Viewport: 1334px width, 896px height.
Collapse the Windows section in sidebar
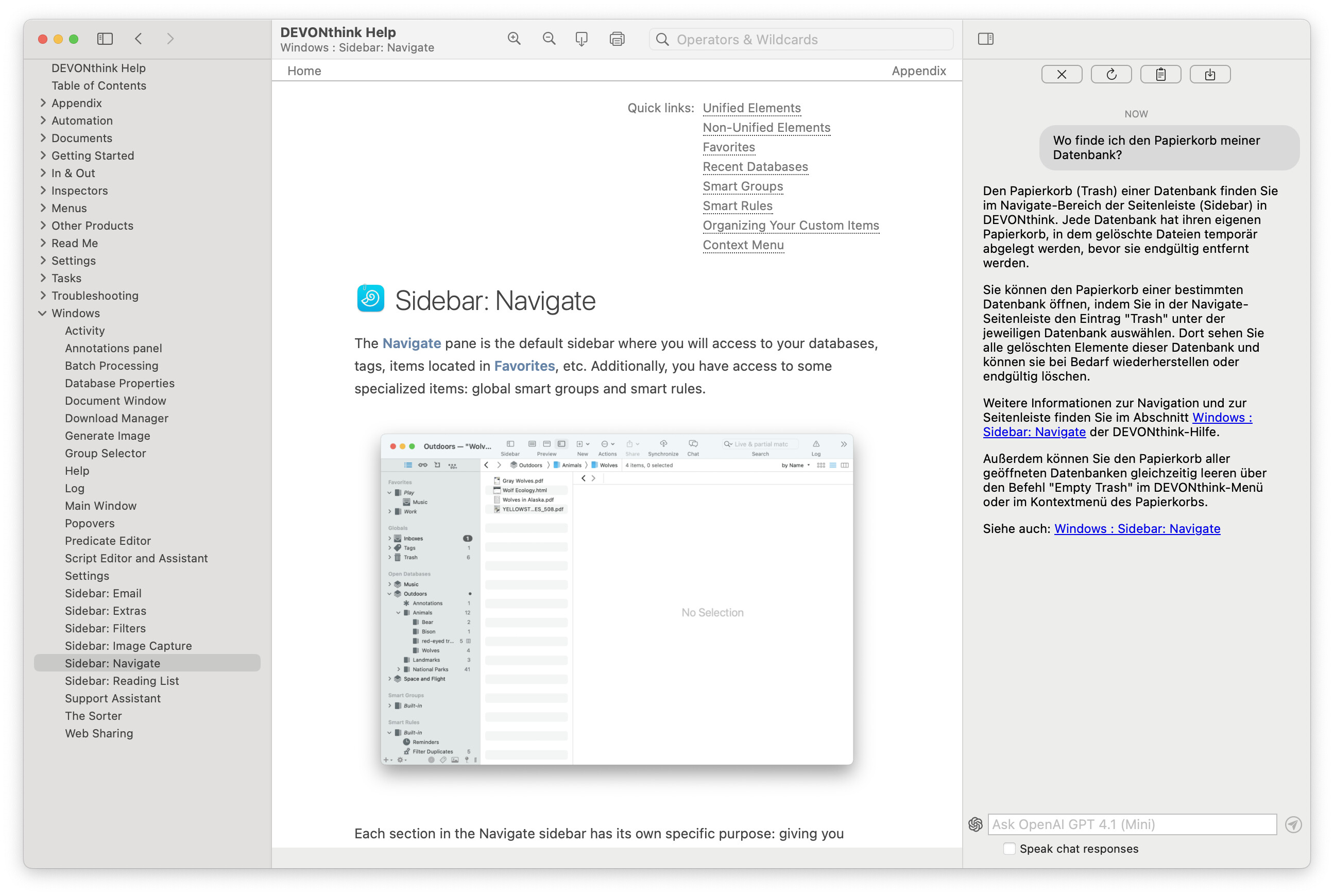43,313
